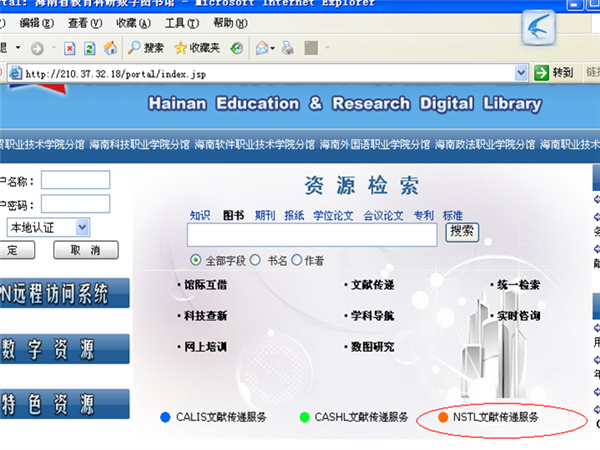Open the Back button history dropdown arrow
This screenshot has width=600, height=450.
[18, 48]
